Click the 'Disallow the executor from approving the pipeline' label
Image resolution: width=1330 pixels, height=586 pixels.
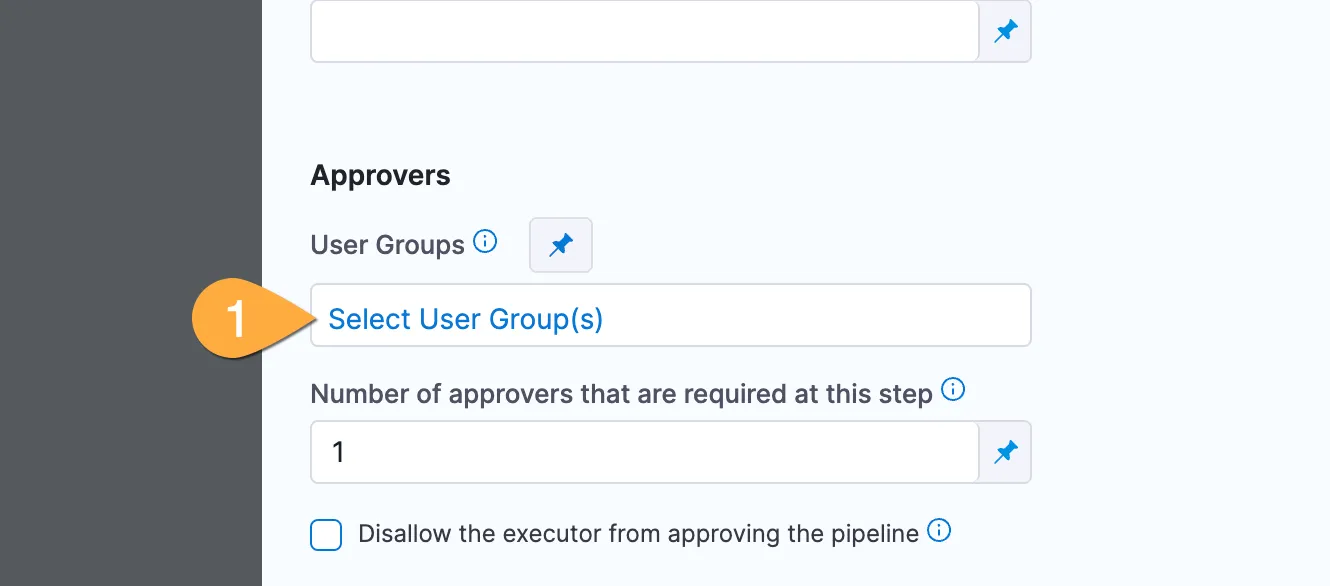637,534
